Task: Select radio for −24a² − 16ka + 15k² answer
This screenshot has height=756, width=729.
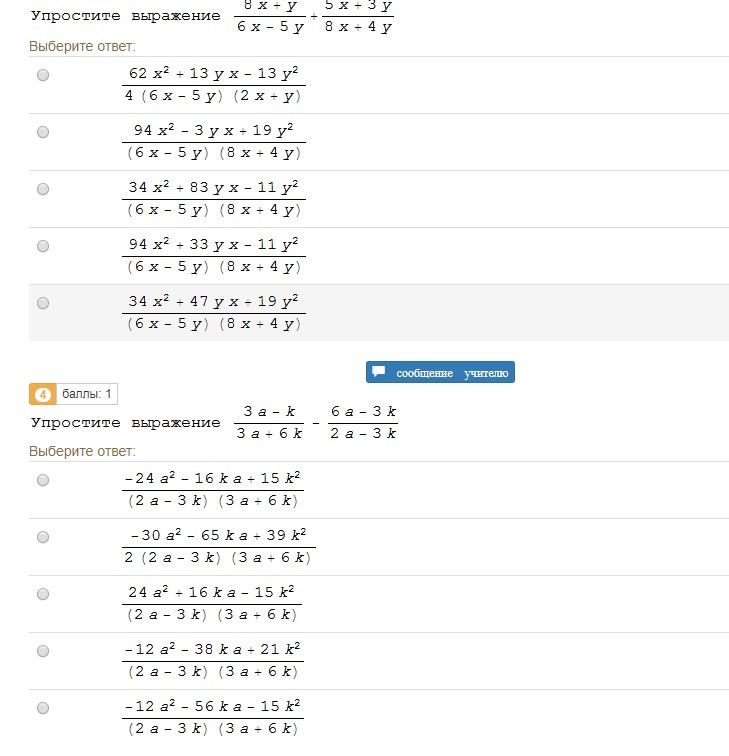Action: [43, 480]
